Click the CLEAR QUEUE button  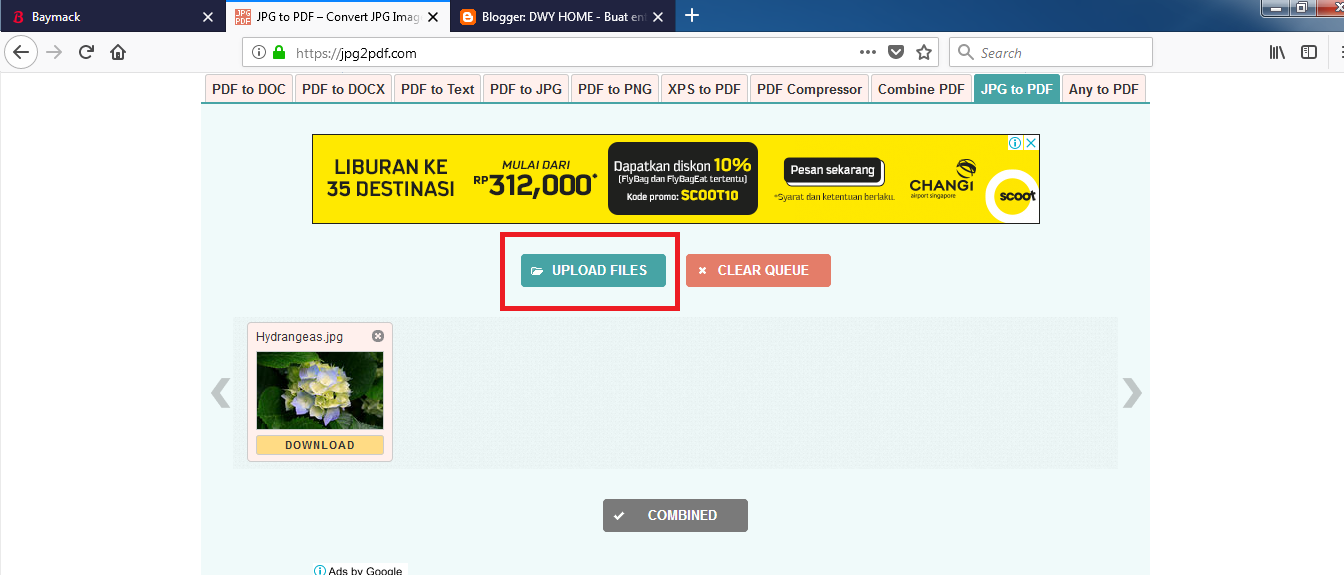pyautogui.click(x=758, y=270)
